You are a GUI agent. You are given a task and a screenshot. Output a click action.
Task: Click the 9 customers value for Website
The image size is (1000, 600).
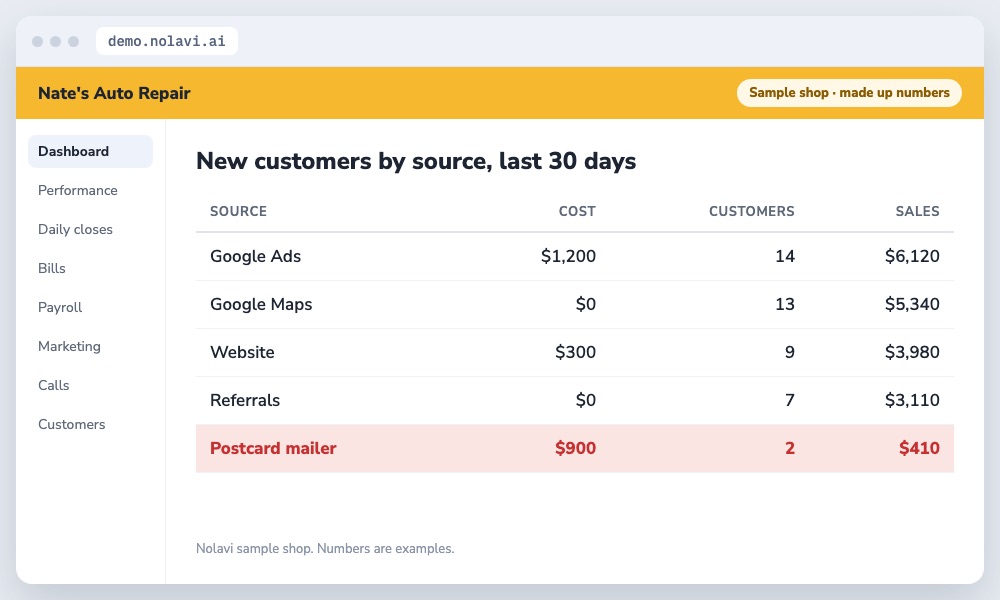(x=790, y=352)
